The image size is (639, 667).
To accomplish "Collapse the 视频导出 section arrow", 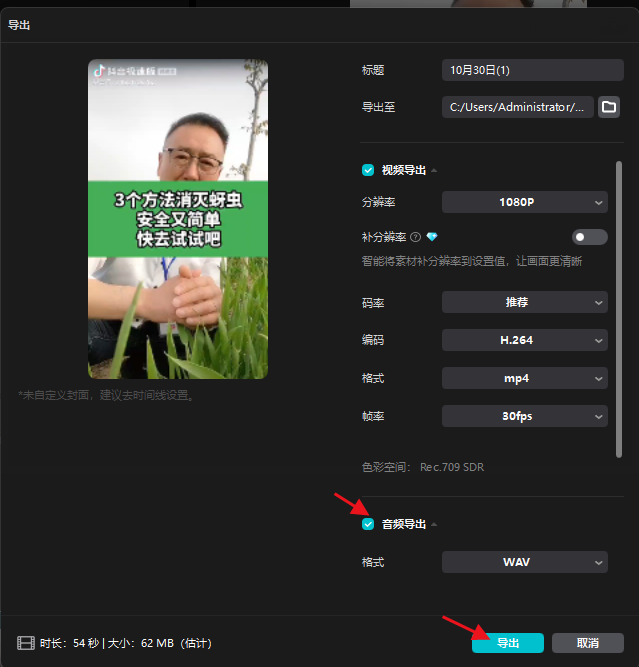I will 434,170.
